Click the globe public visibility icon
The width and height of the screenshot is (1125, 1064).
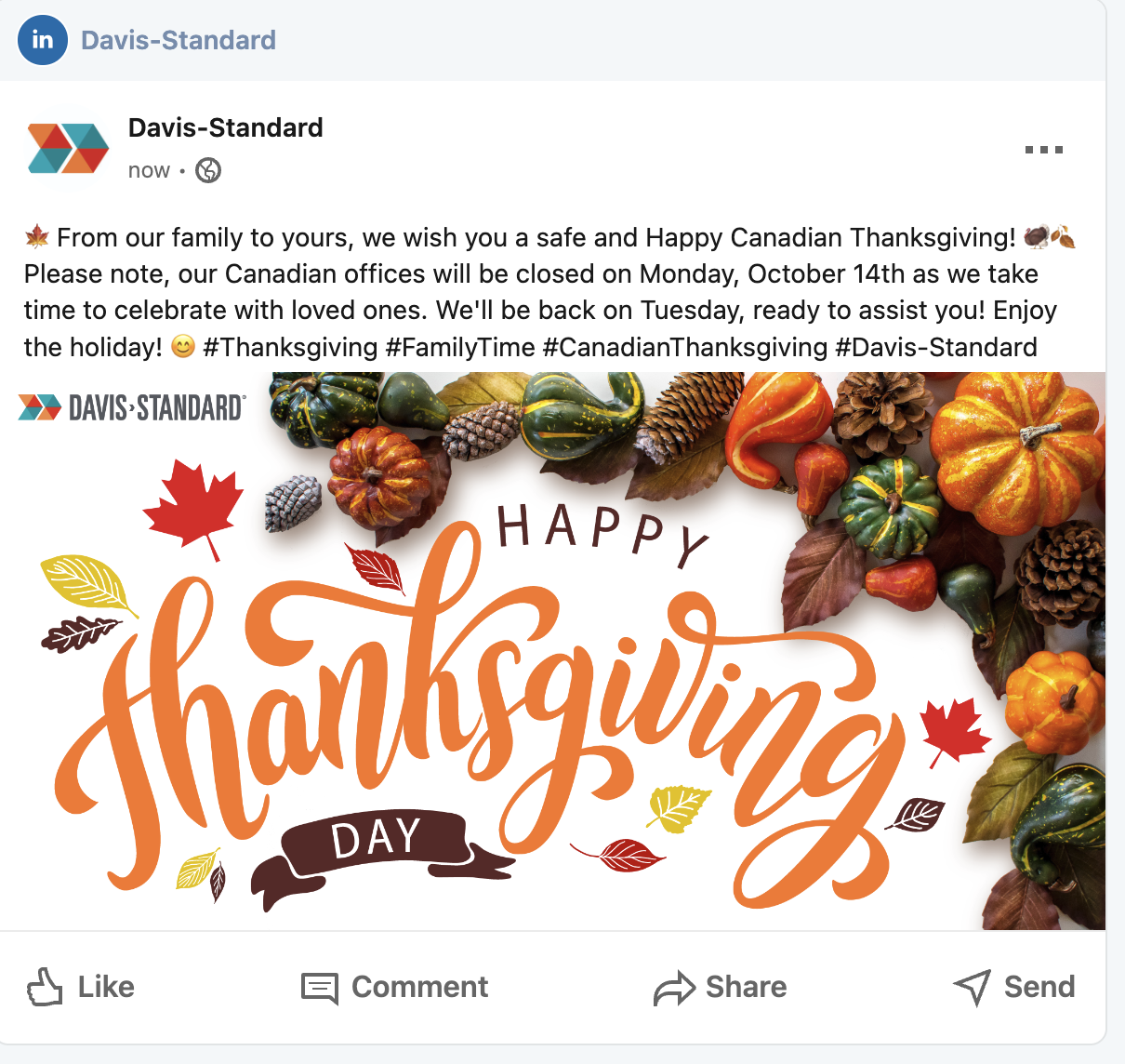pyautogui.click(x=208, y=170)
